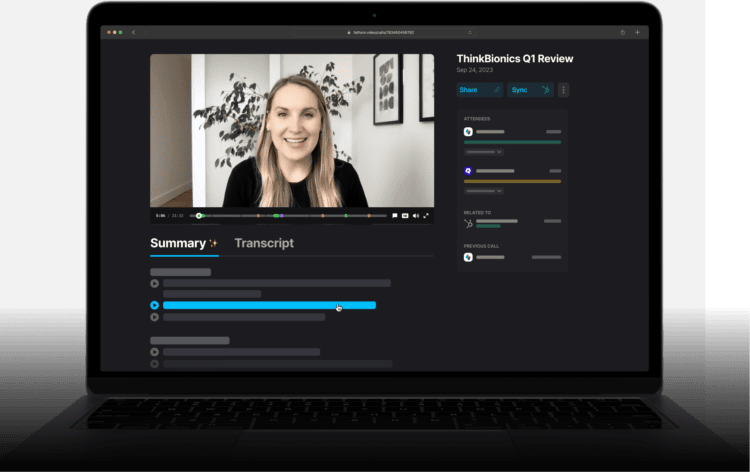Click the first attendee's green talk-time bar
The image size is (750, 472).
point(512,142)
